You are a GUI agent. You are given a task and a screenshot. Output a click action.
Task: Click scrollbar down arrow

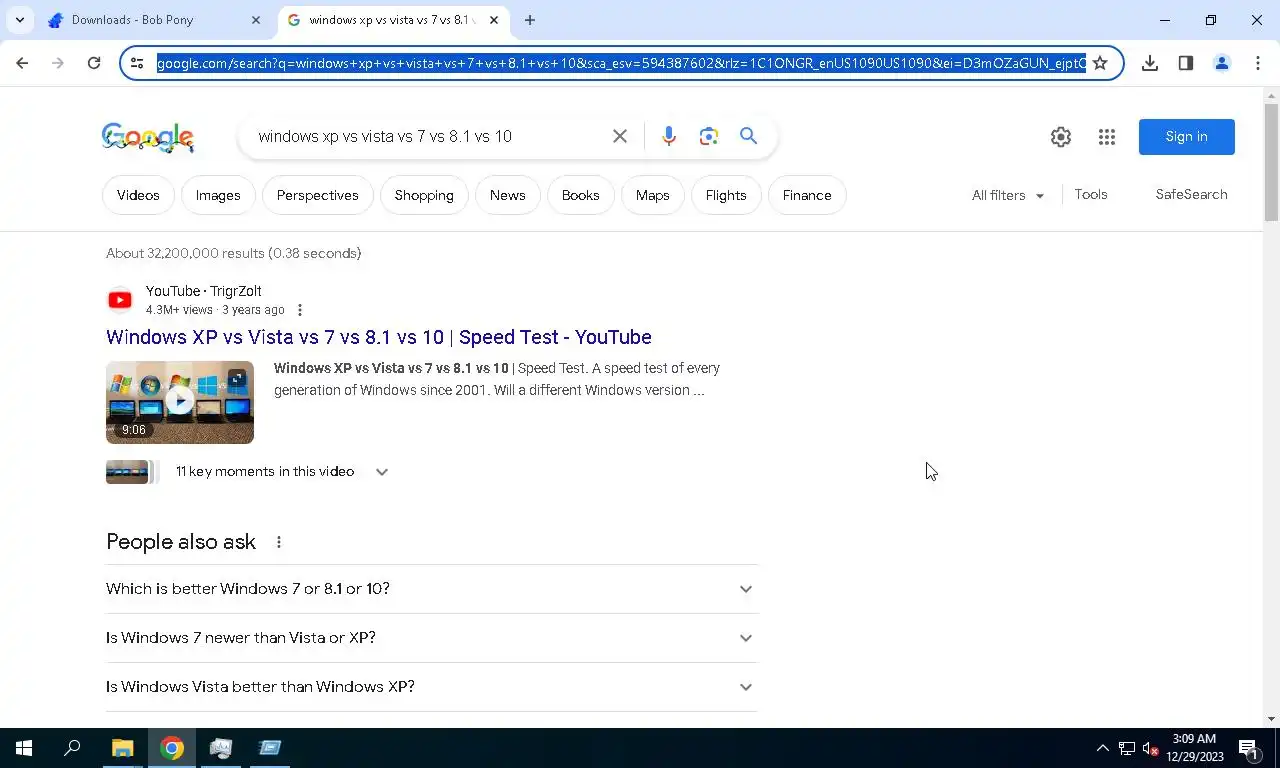click(x=1272, y=719)
